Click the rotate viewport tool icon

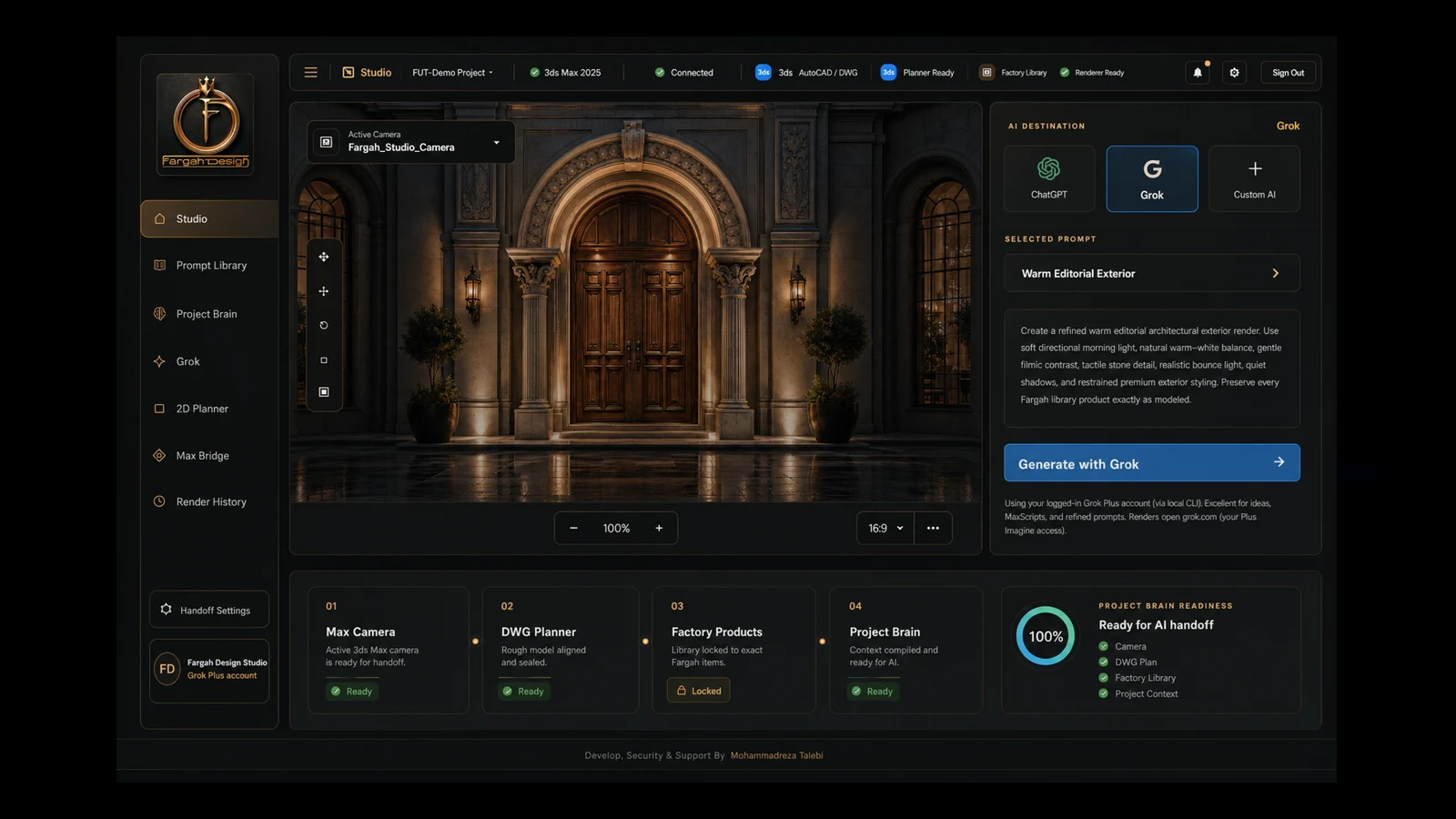pos(324,326)
